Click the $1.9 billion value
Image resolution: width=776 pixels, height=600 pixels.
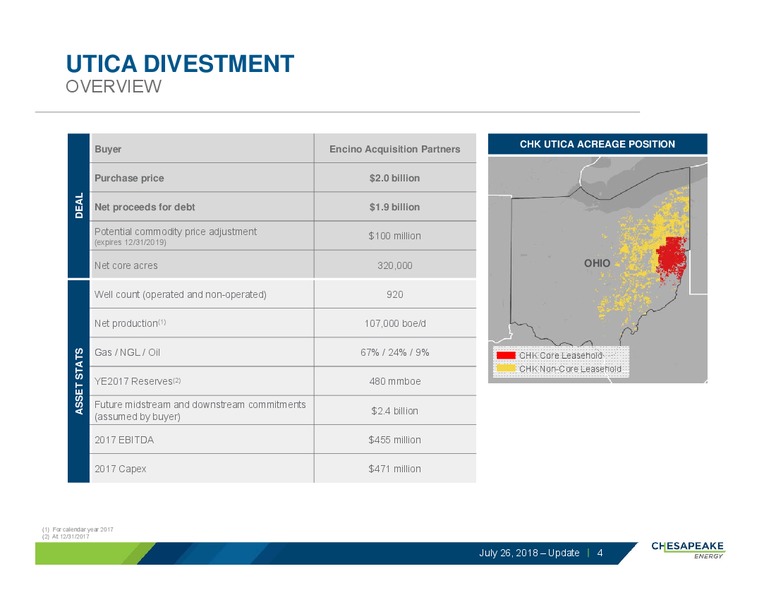click(x=394, y=207)
